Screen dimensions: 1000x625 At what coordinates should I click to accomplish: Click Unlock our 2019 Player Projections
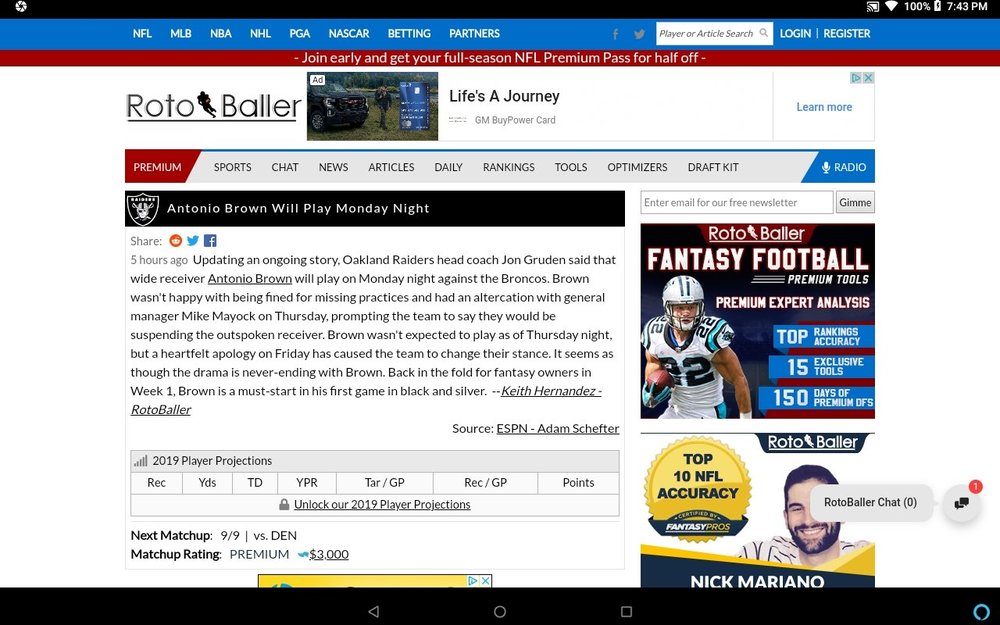(382, 504)
